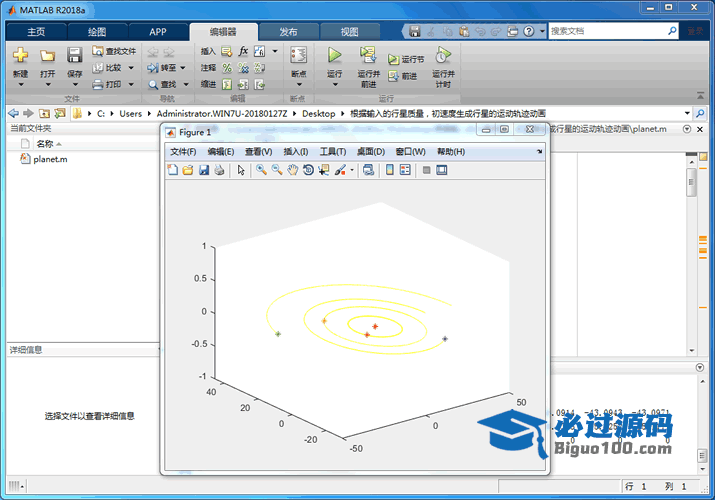Toggle Hide Plot Tools in Figure 1
Image resolution: width=715 pixels, height=500 pixels.
[426, 170]
